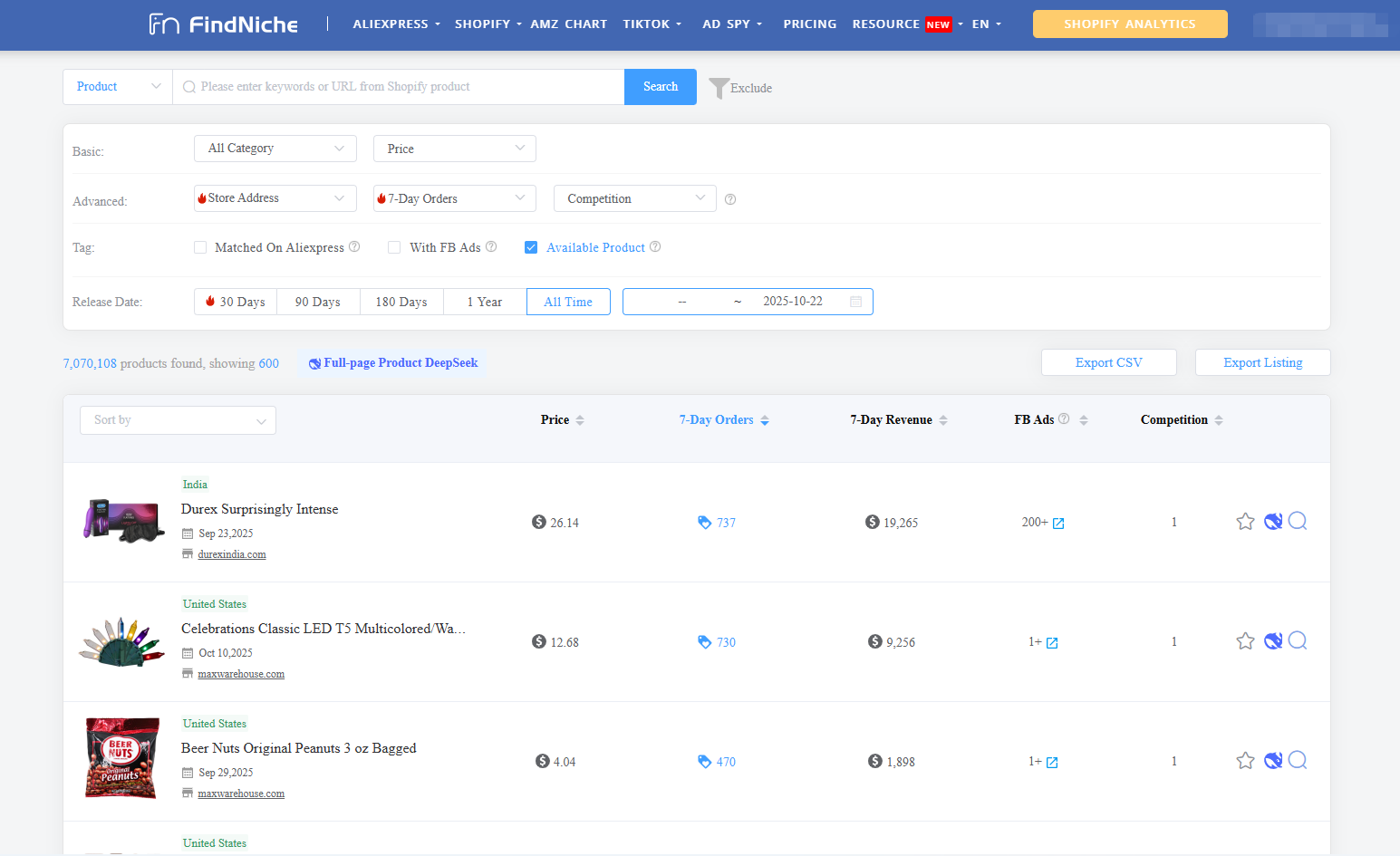Star the Durex Surprisingly Intense product as favorite

click(1245, 522)
